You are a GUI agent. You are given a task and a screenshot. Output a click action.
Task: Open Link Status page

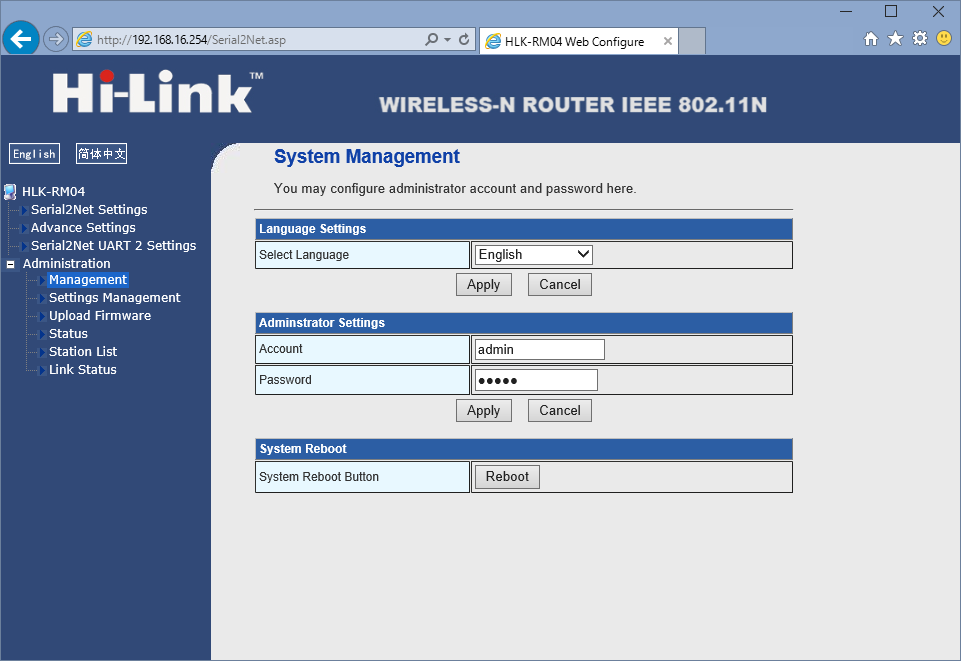point(83,369)
